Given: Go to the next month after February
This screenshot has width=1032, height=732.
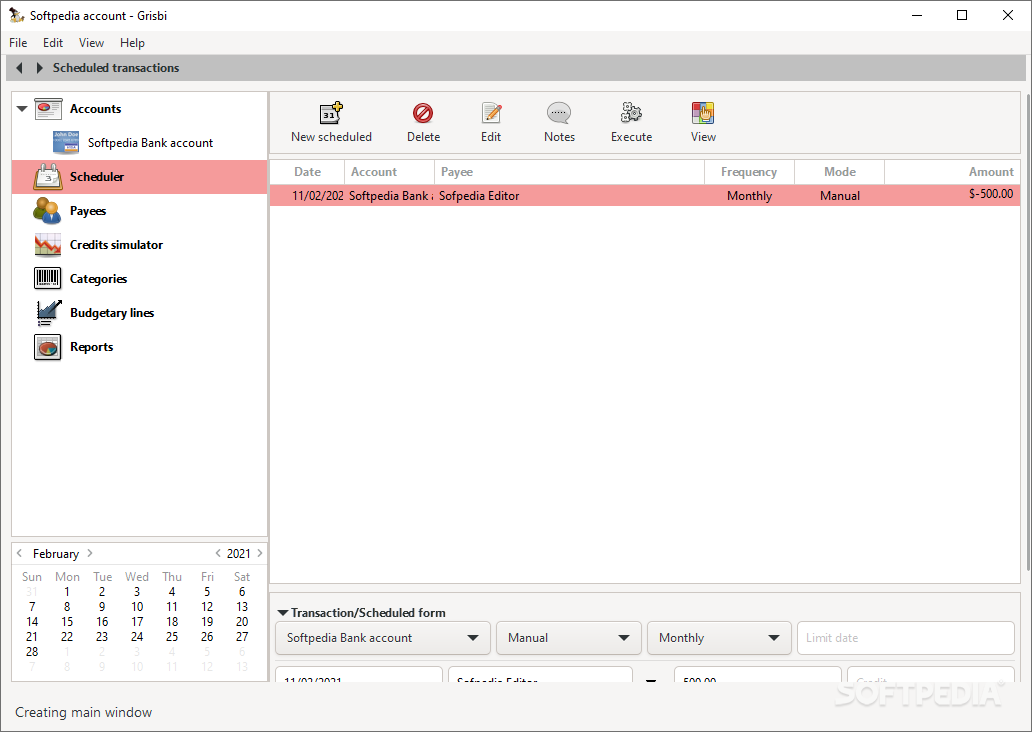Looking at the screenshot, I should [90, 553].
